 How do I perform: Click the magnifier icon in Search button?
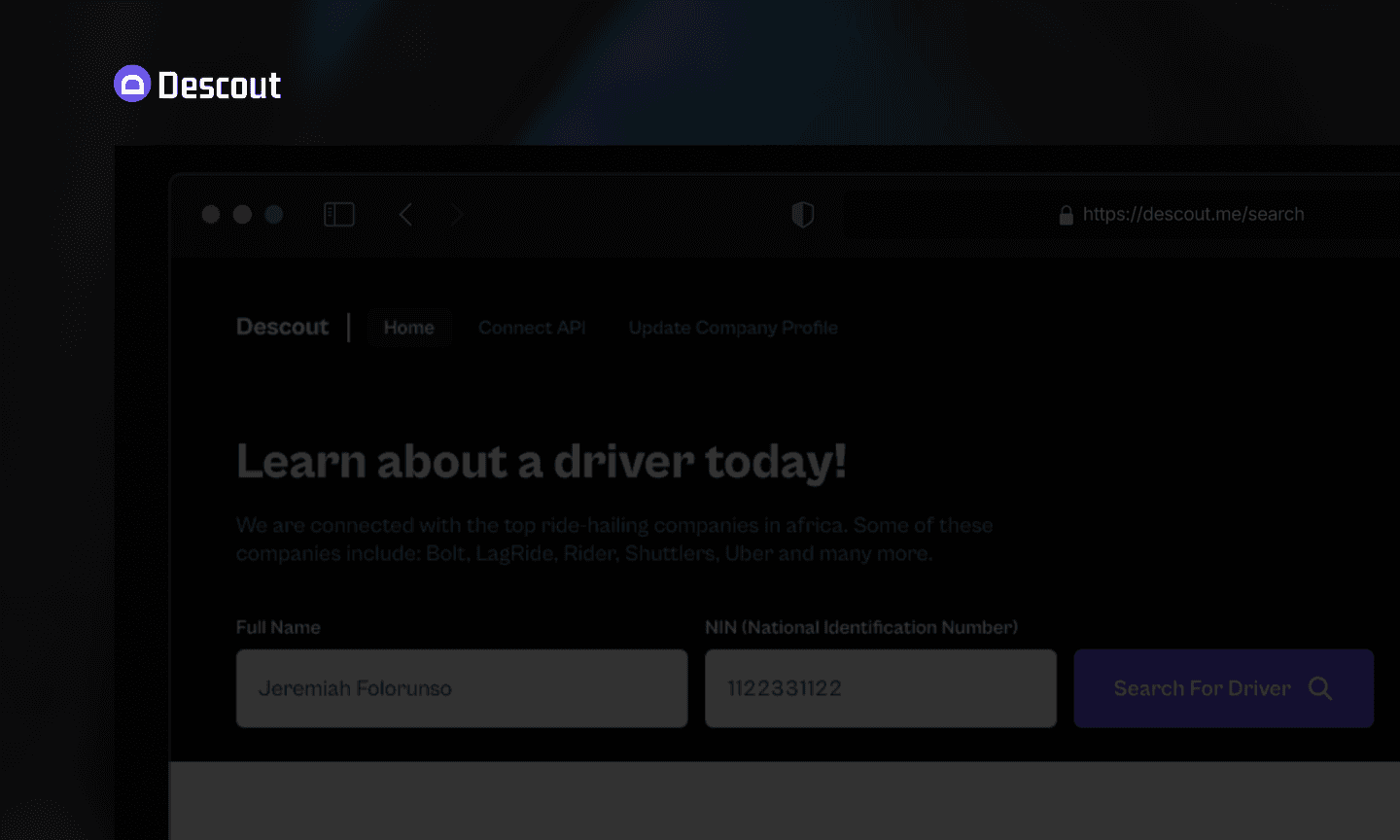pos(1320,688)
